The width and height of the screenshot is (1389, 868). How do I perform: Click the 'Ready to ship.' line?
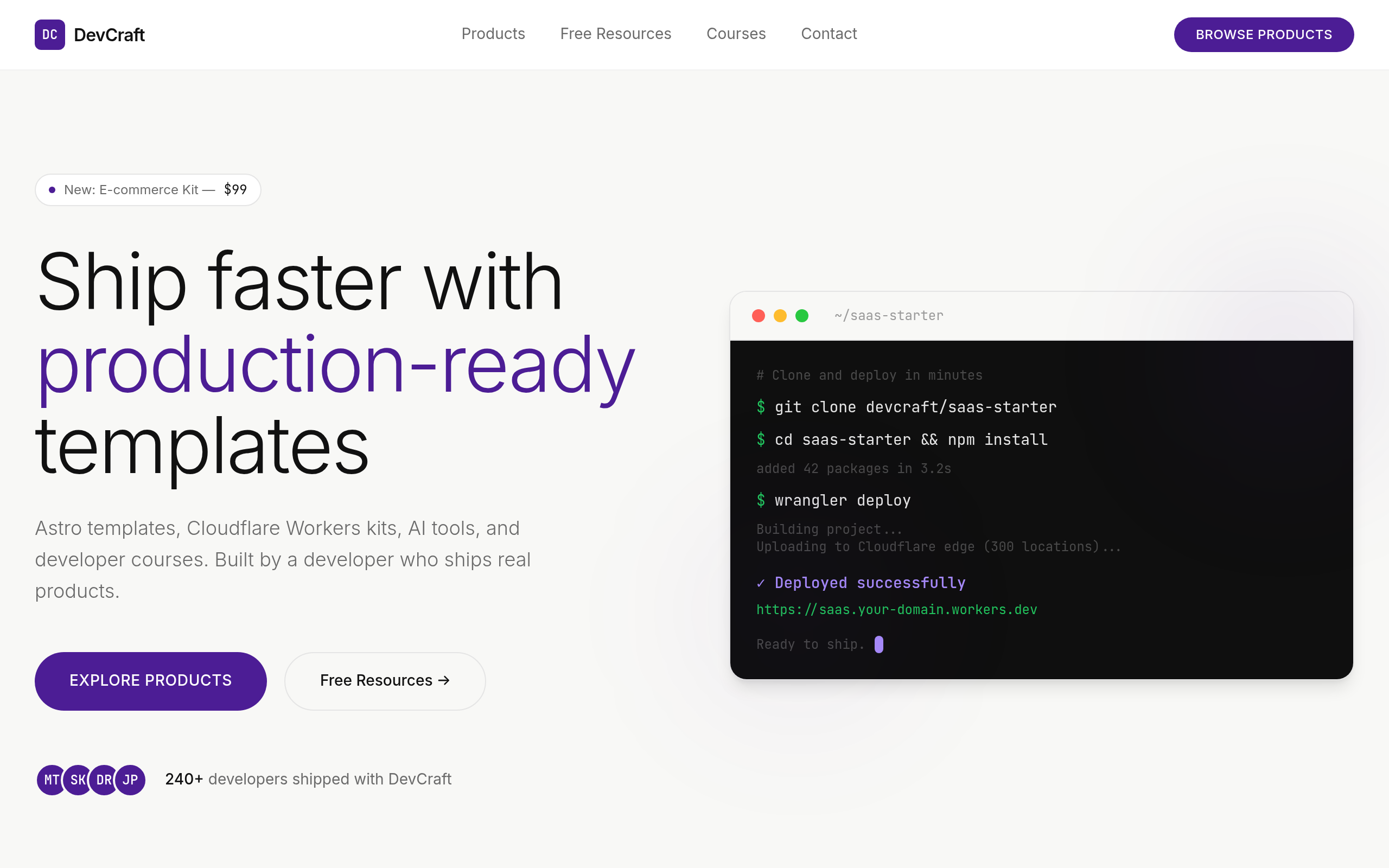click(810, 644)
